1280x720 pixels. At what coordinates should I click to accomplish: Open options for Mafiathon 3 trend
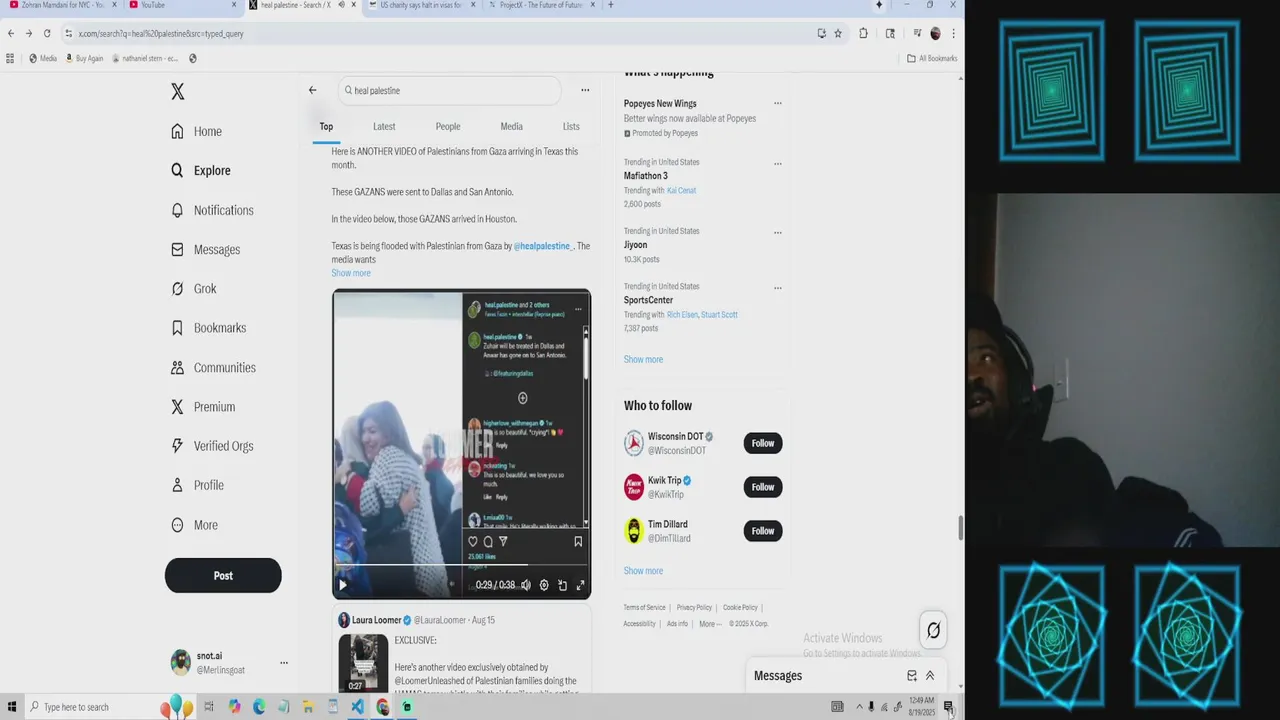click(x=777, y=163)
